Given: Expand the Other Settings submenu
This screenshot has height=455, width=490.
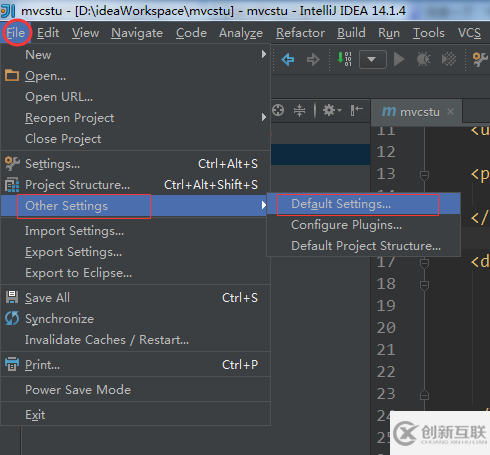Looking at the screenshot, I should [135, 206].
